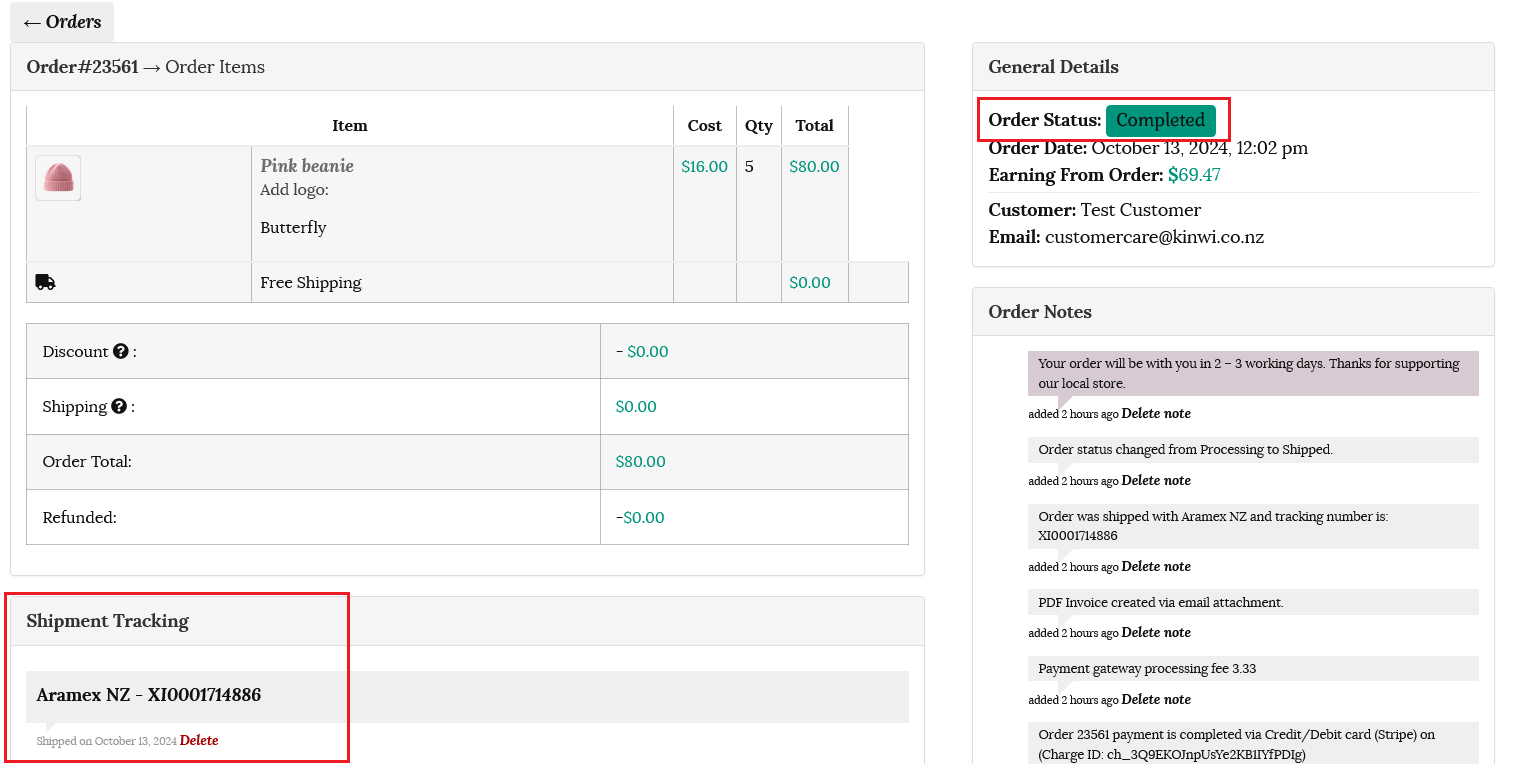
Task: Go back using the Orders button
Action: pyautogui.click(x=62, y=22)
